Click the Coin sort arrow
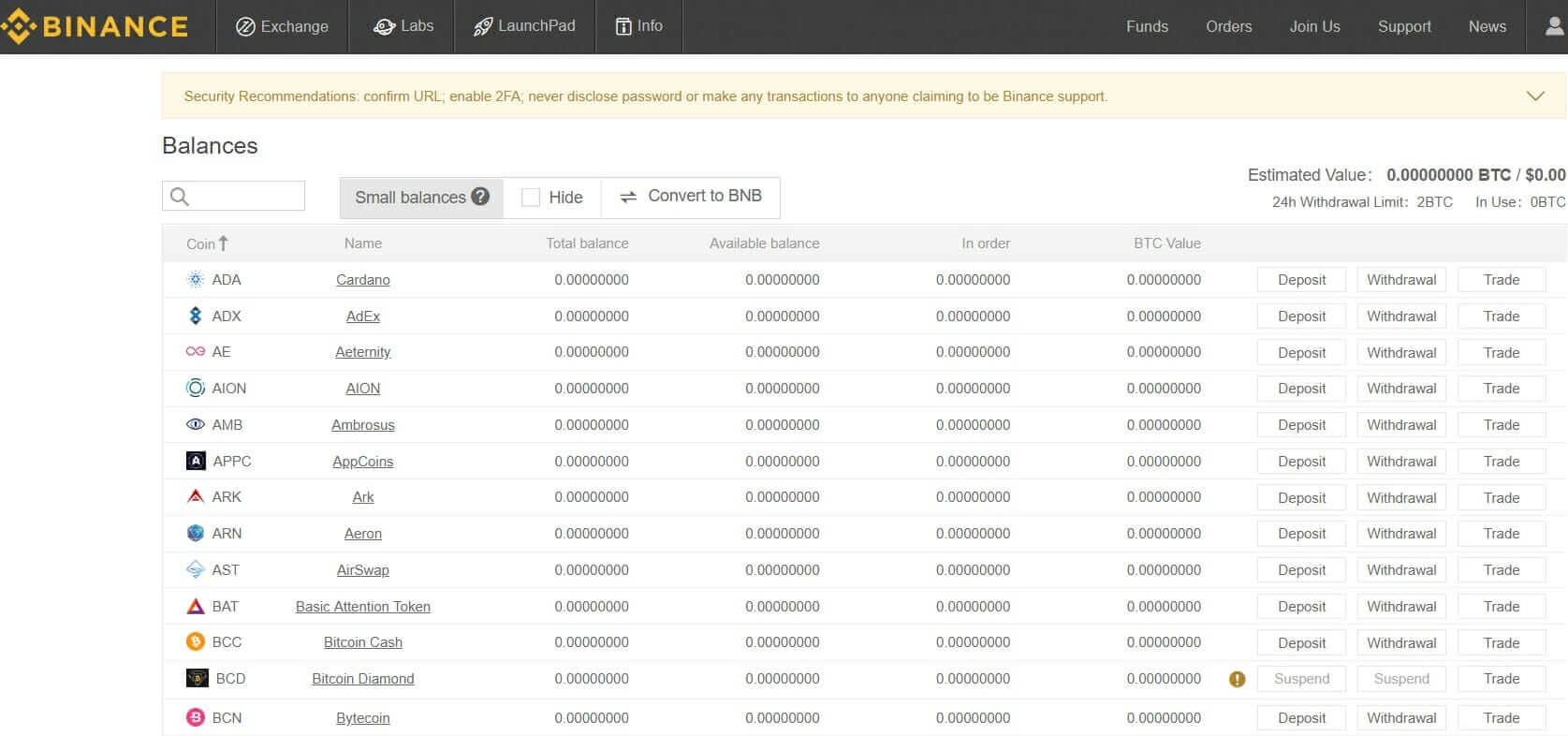 point(223,243)
